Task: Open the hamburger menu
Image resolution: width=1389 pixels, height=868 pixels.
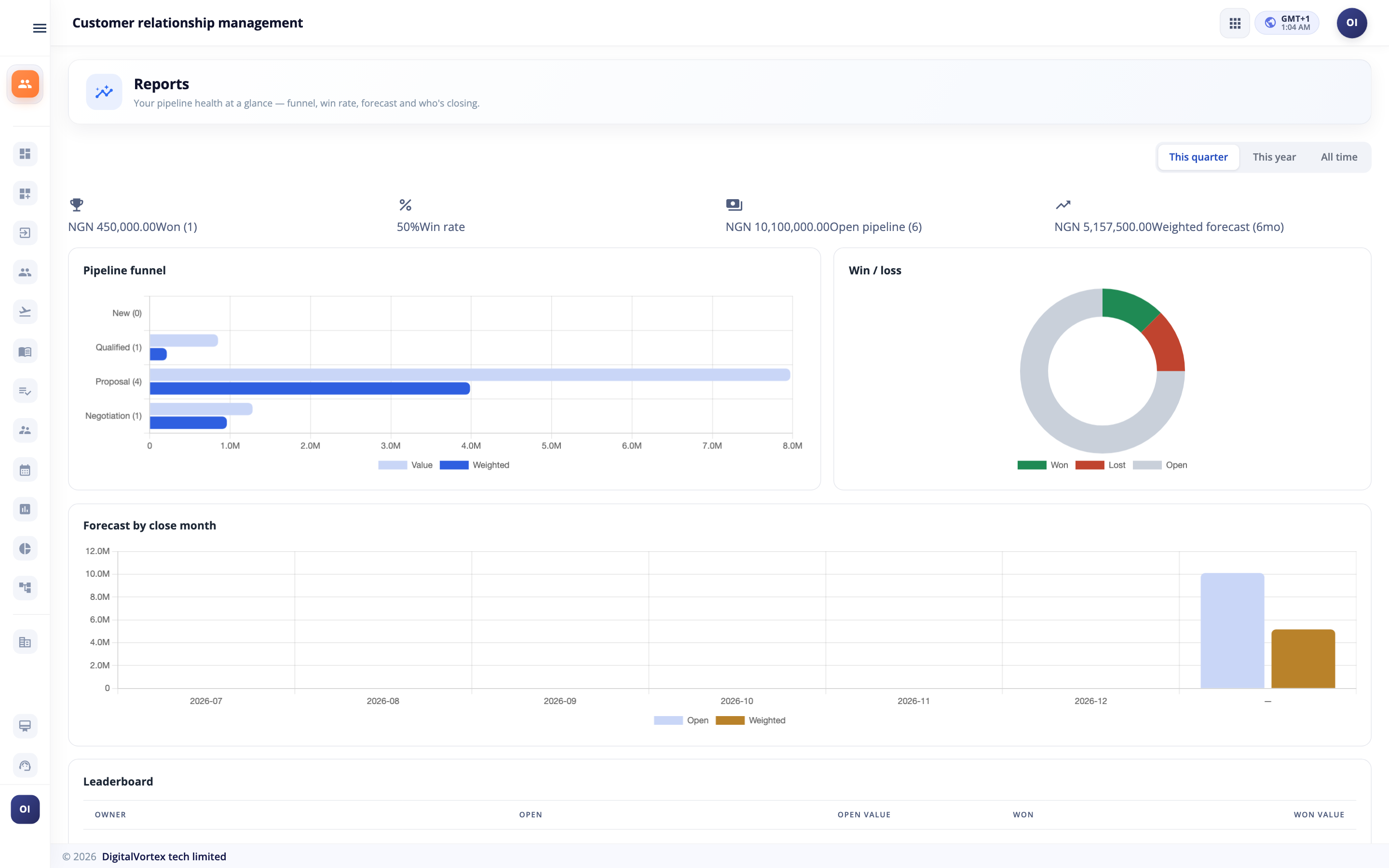Action: coord(40,28)
